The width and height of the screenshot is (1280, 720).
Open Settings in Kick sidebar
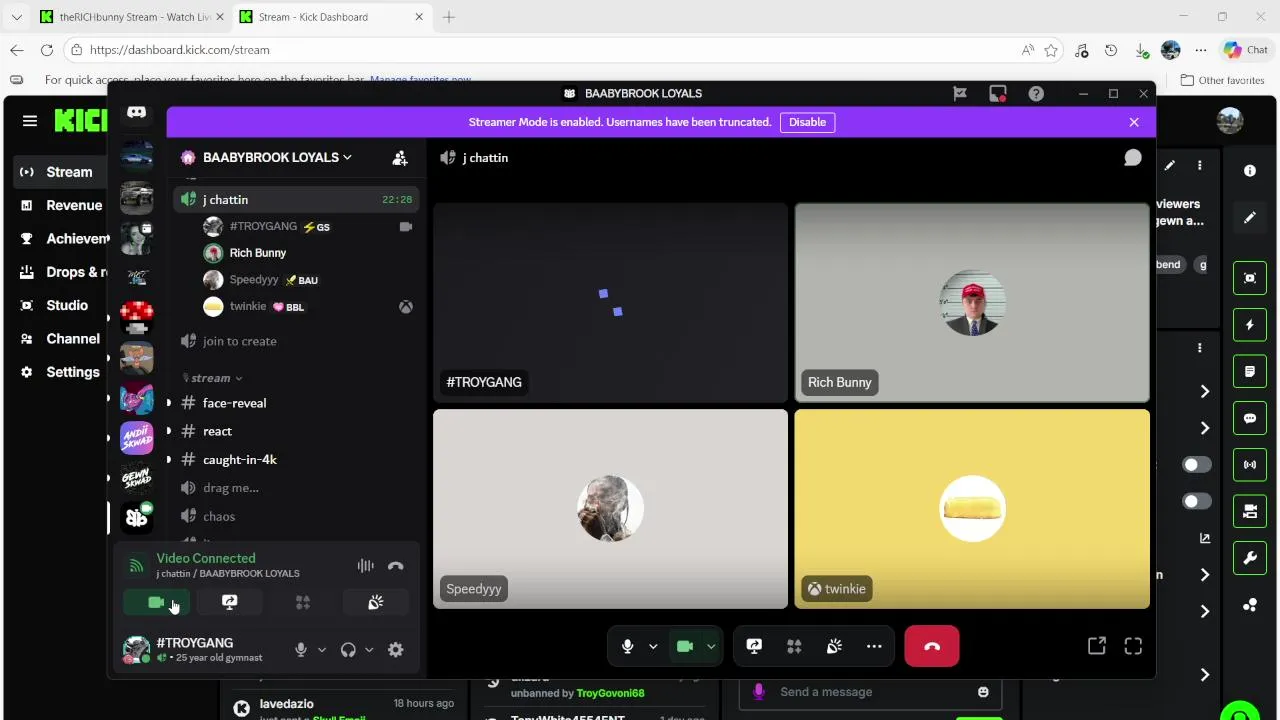click(60, 372)
